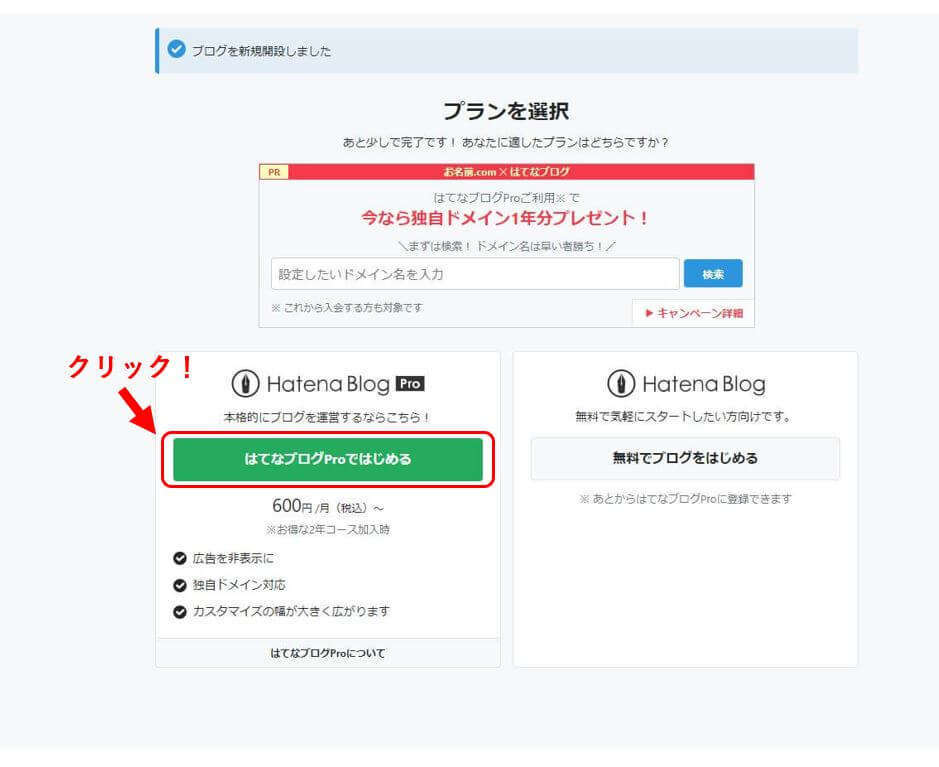This screenshot has width=939, height=767.
Task: Click the blue 検索 button
Action: click(713, 274)
